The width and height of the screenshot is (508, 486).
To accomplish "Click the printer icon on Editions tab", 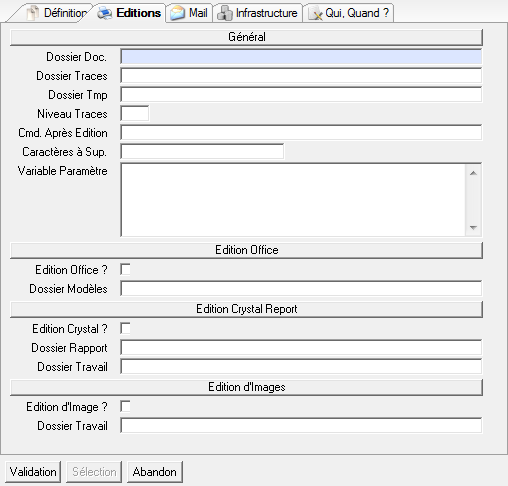I will [x=104, y=13].
